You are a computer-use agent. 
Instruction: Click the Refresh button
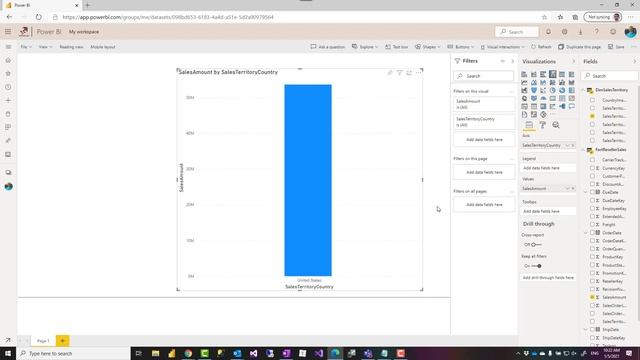pos(541,47)
